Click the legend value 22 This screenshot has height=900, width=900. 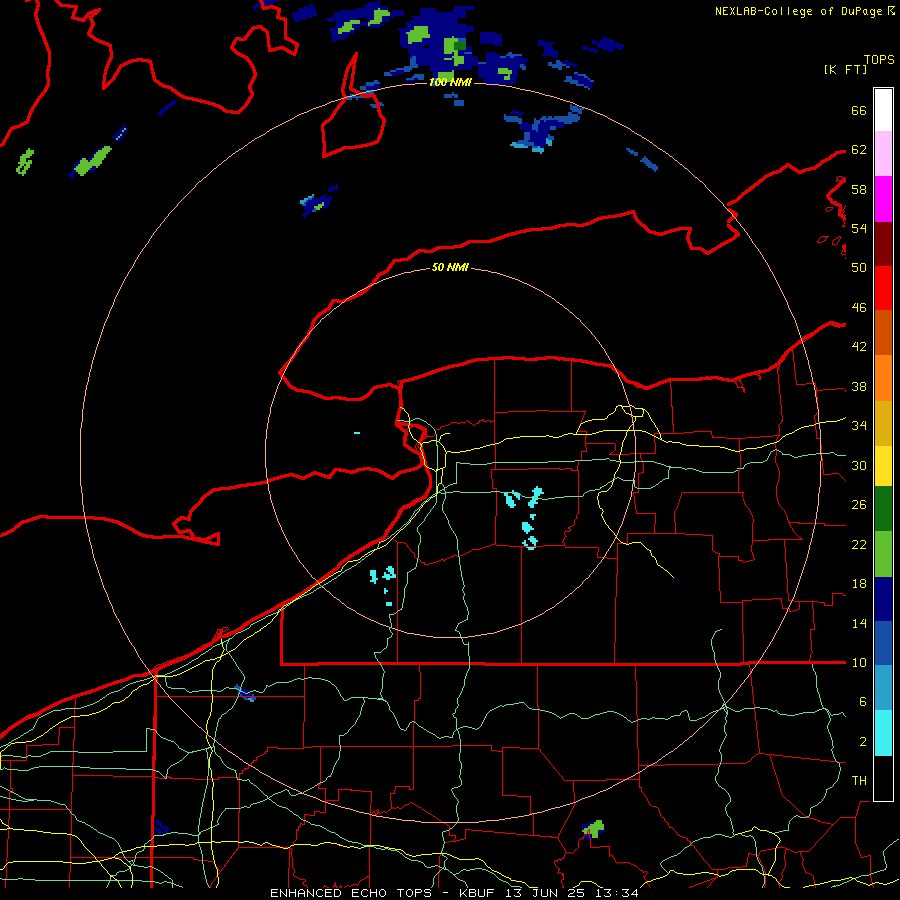(x=859, y=545)
